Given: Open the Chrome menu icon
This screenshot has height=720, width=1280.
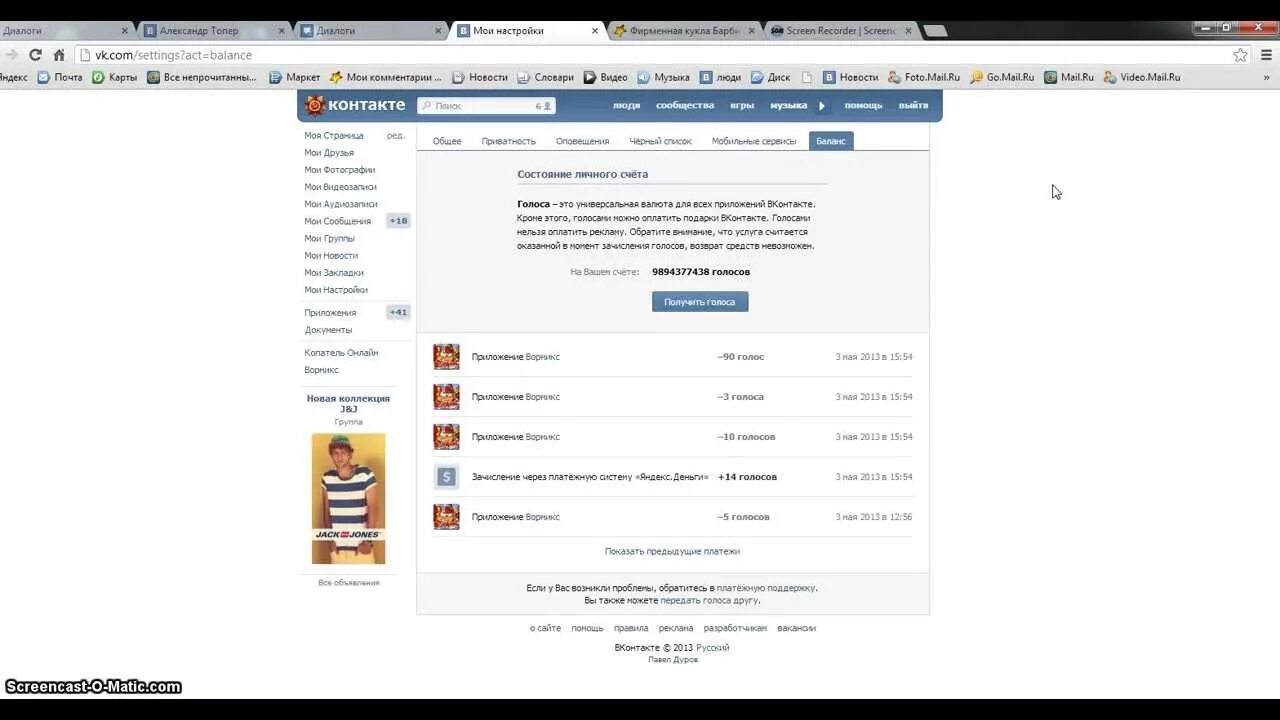Looking at the screenshot, I should click(x=1267, y=55).
